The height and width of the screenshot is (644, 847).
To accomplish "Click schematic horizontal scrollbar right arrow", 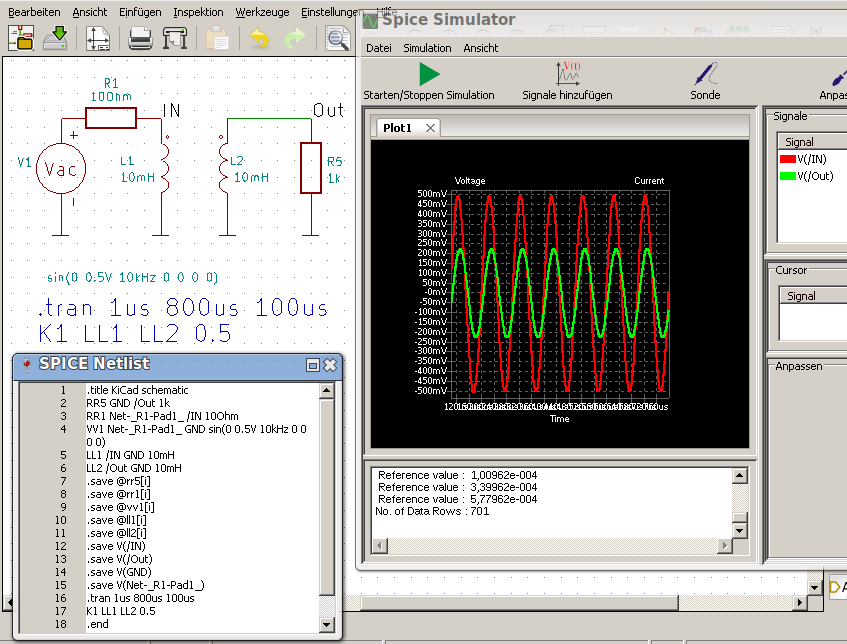I will coord(801,602).
